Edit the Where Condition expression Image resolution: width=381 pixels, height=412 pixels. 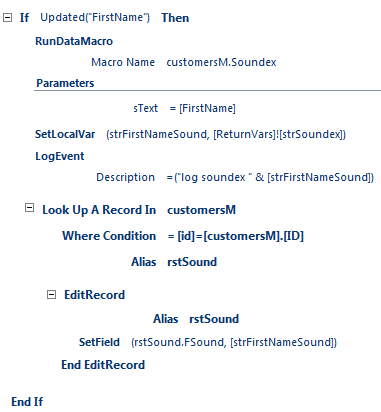click(236, 236)
